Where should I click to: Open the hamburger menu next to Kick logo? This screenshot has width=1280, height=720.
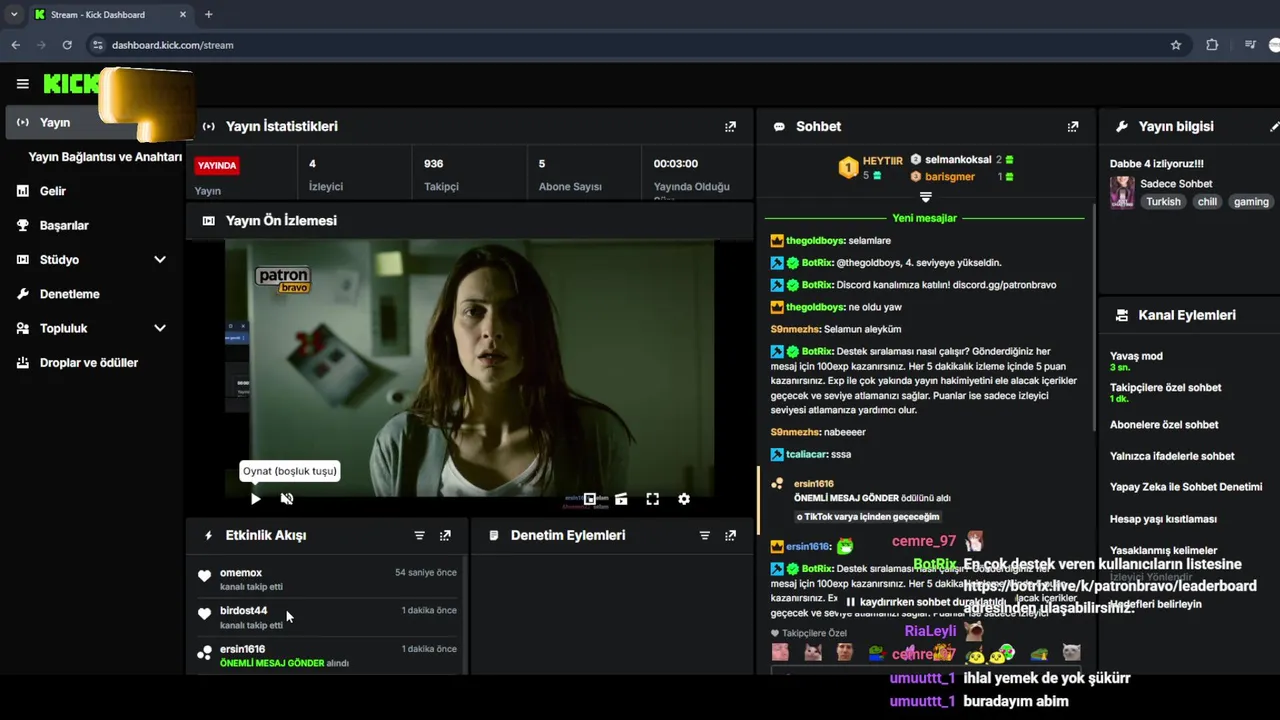tap(22, 84)
